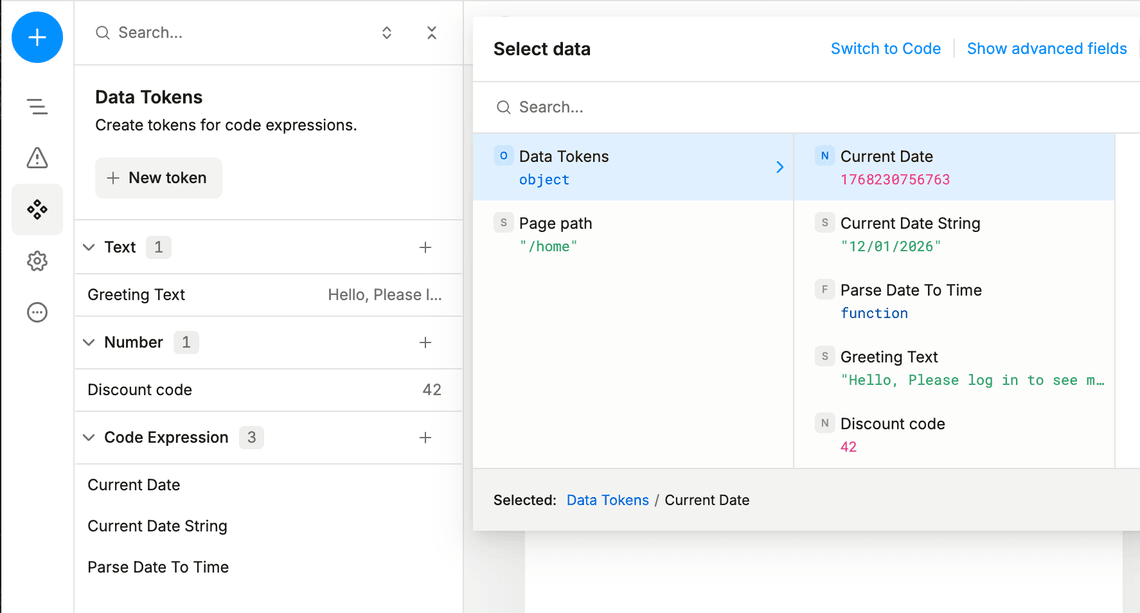1140x613 pixels.
Task: Open the warnings triangle sidebar icon
Action: point(37,158)
